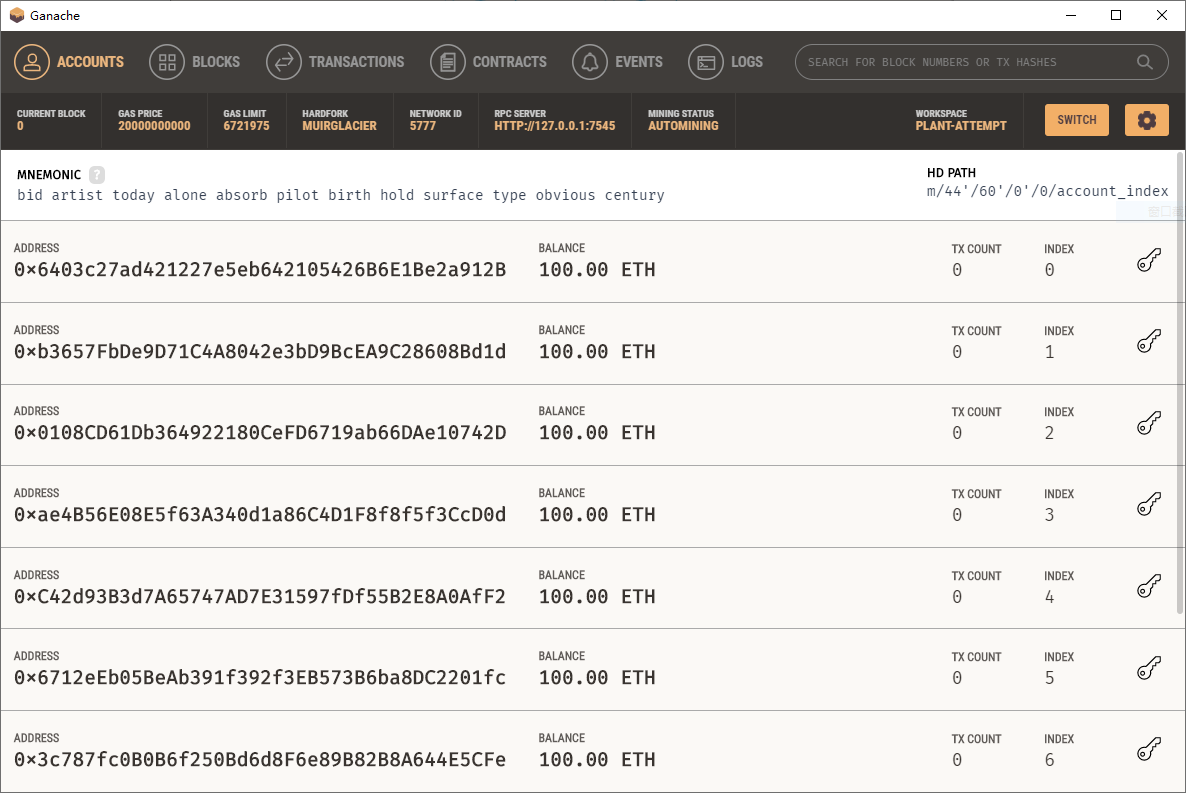1186x793 pixels.
Task: Click the current block 0 value
Action: tap(20, 126)
